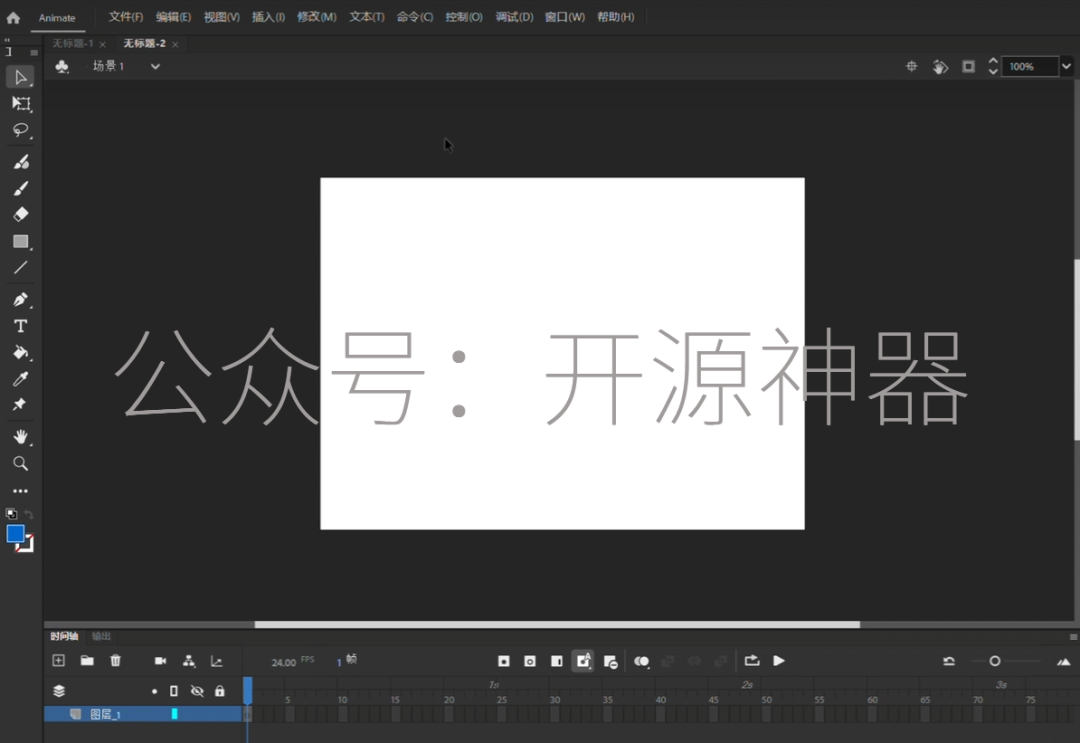Screen dimensions: 1080x743
Task: Open the 窗口(W) menu
Action: 565,17
